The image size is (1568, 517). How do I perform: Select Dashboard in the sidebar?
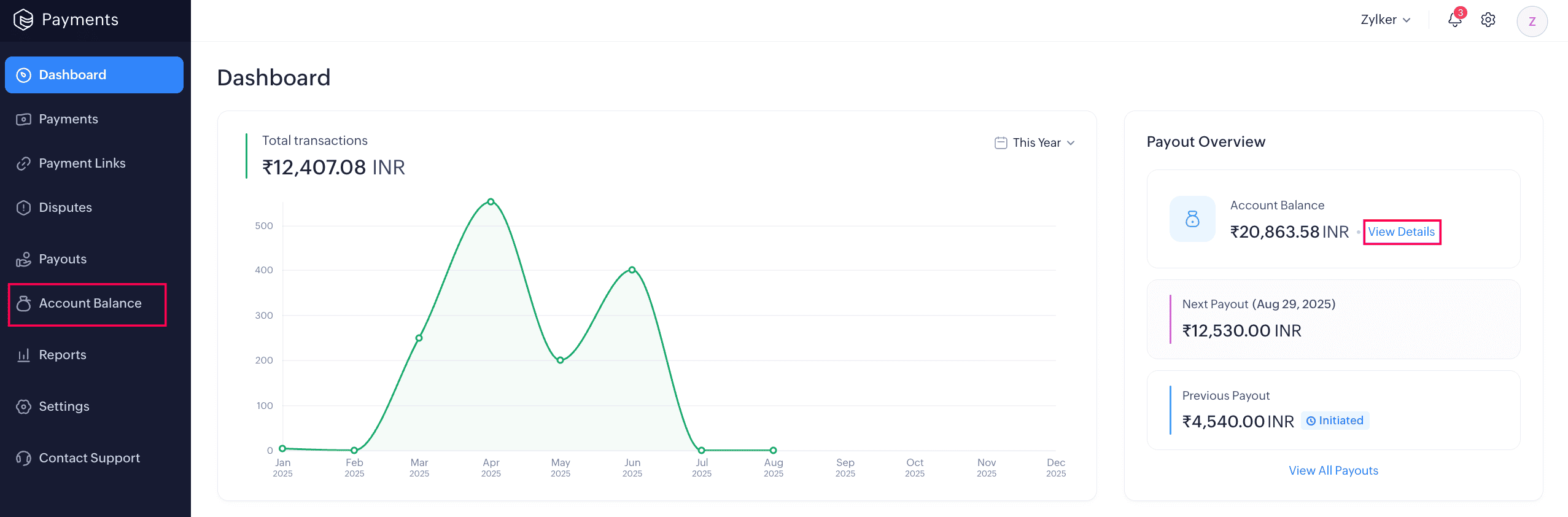click(72, 74)
